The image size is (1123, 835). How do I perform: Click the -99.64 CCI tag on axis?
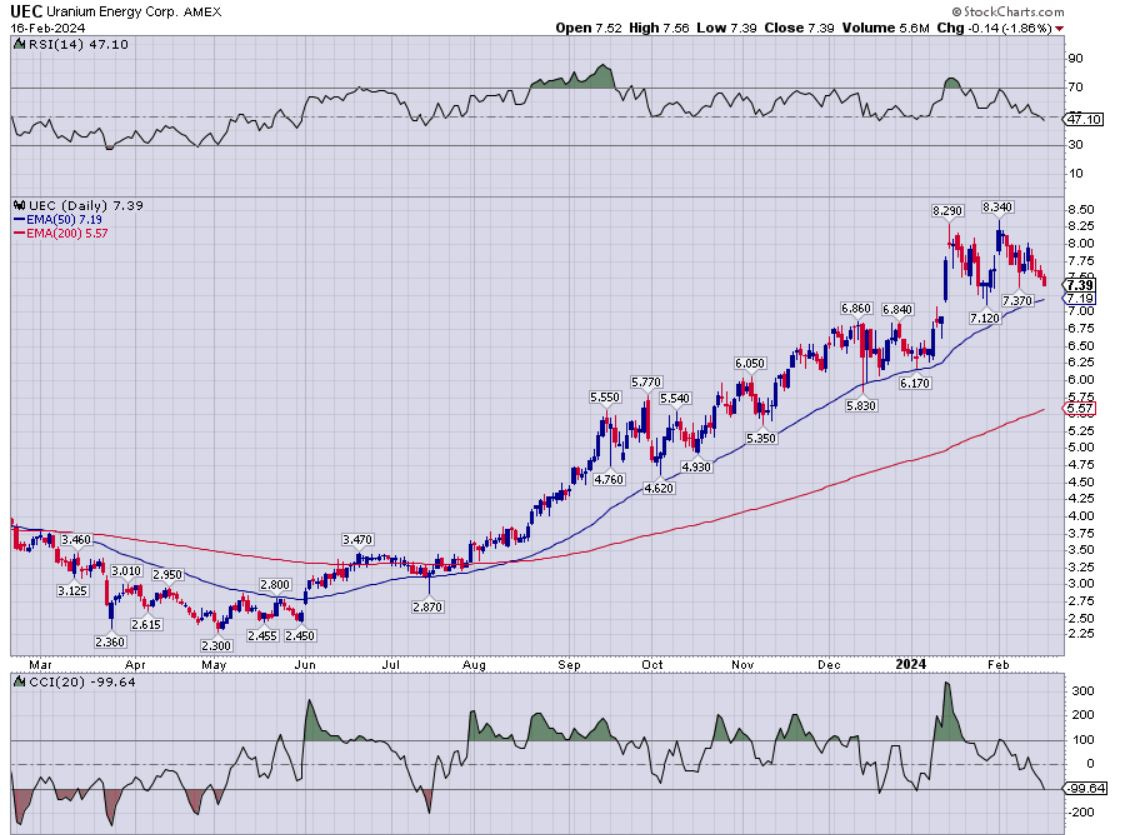coord(1086,788)
